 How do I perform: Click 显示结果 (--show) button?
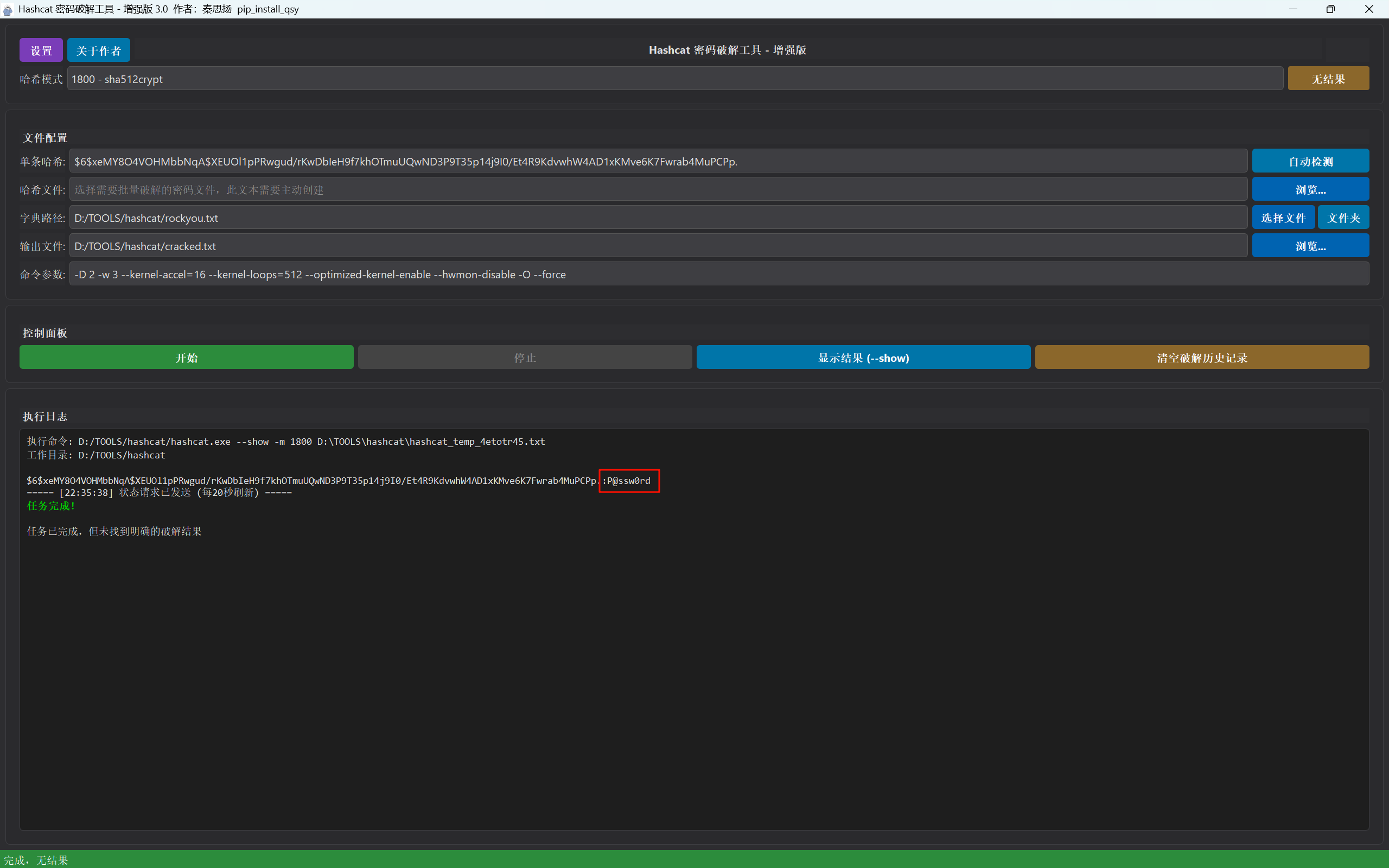click(x=863, y=357)
